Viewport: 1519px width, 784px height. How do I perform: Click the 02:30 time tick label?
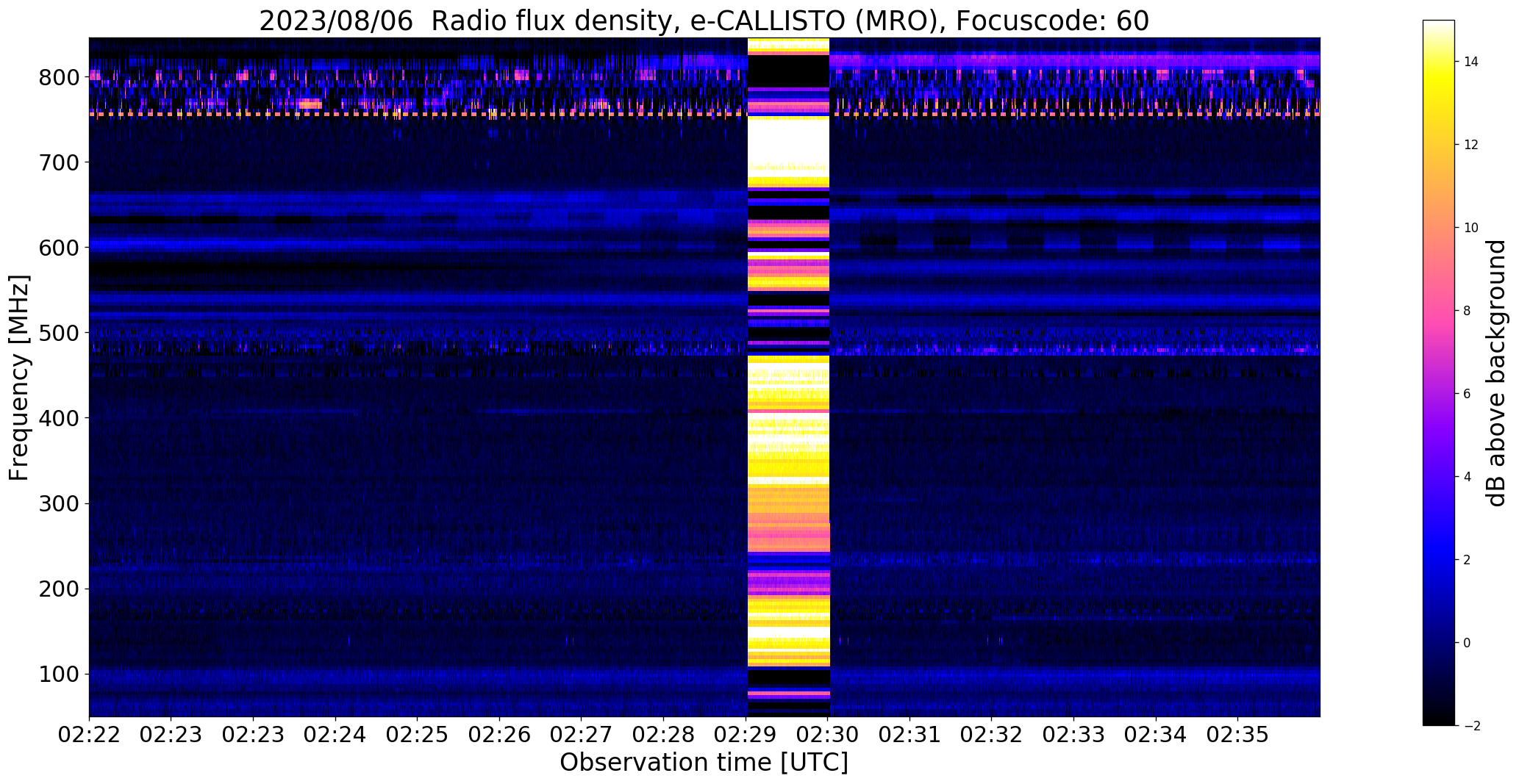pos(829,735)
